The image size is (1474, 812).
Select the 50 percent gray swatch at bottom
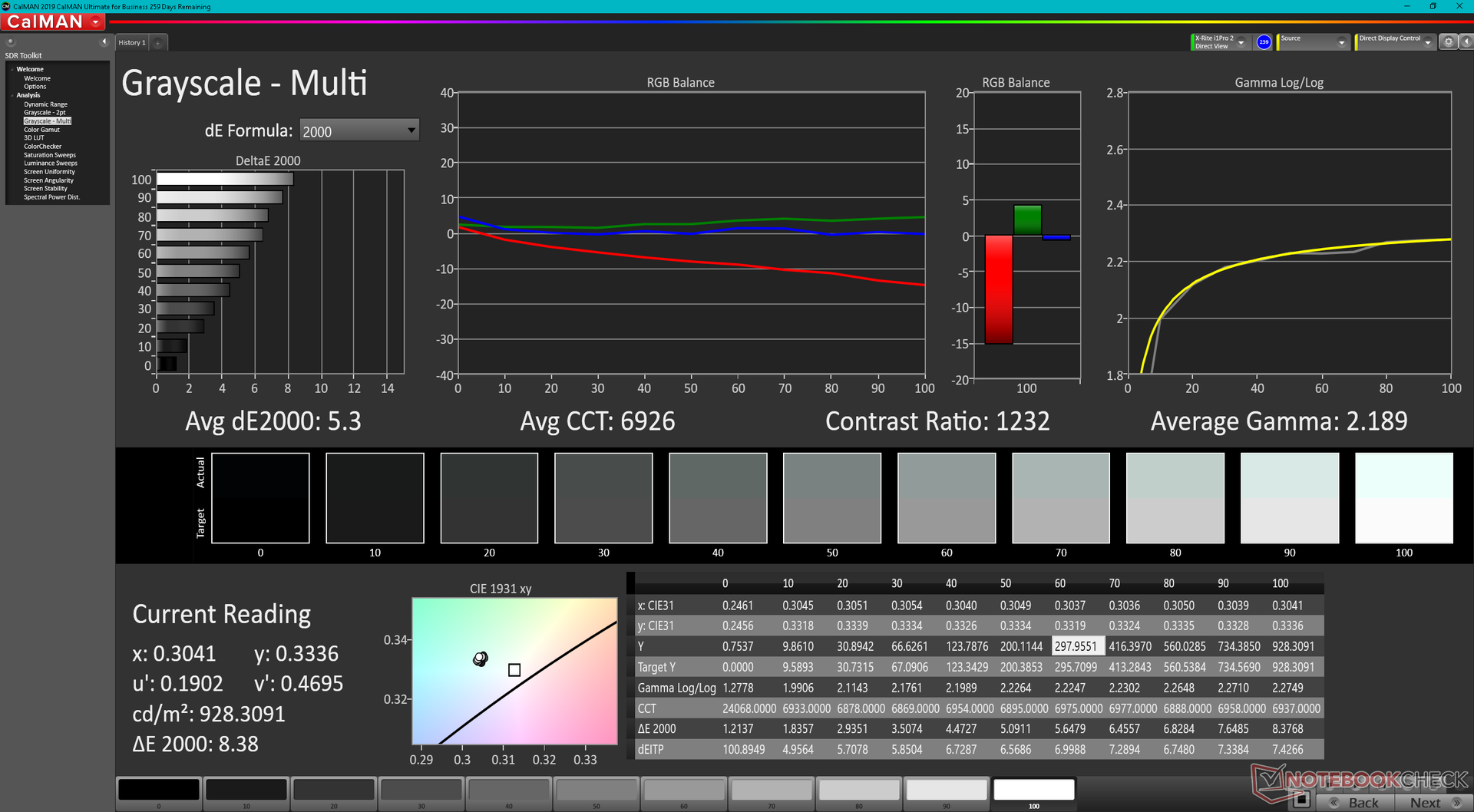[596, 790]
